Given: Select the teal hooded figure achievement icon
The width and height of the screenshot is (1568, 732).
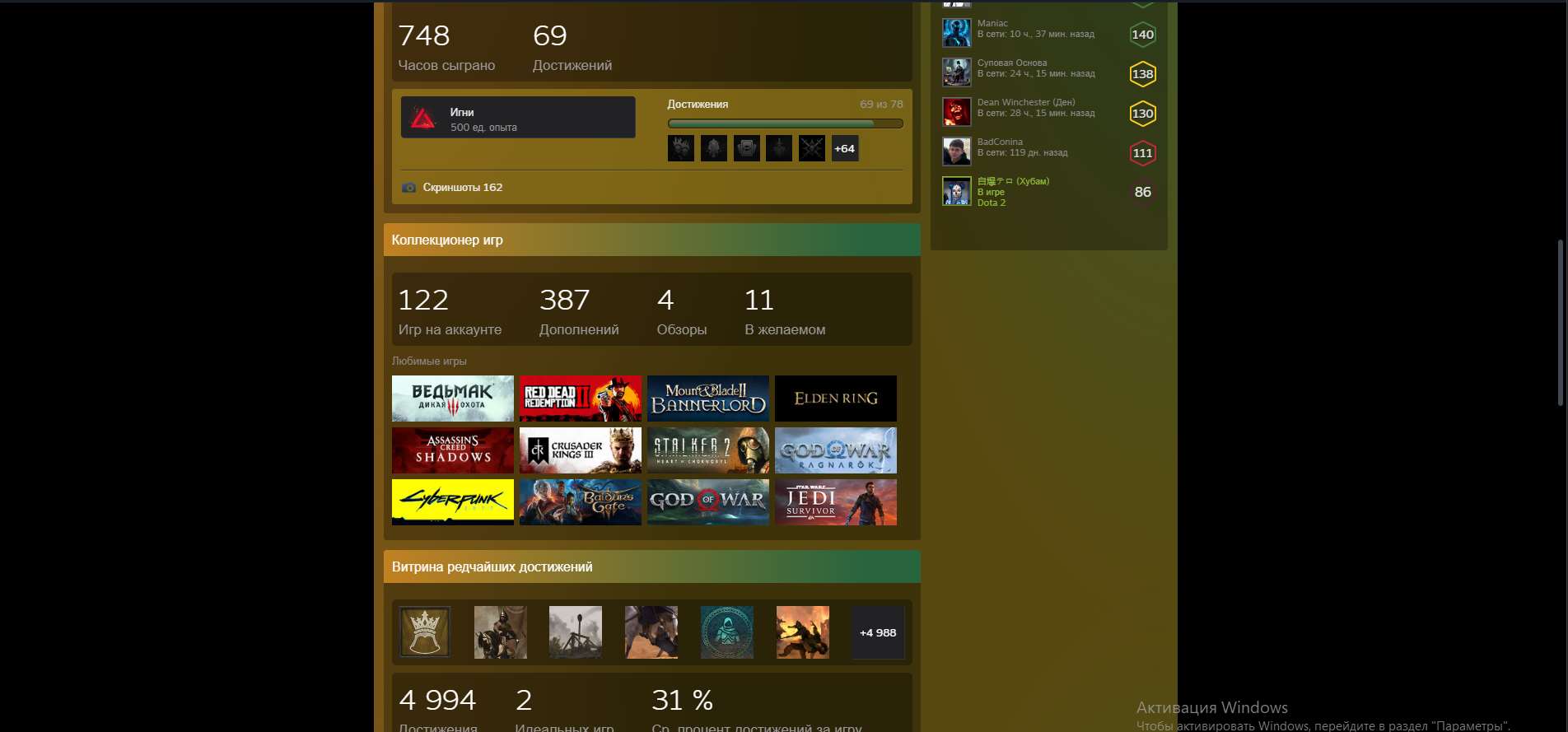Looking at the screenshot, I should [726, 632].
